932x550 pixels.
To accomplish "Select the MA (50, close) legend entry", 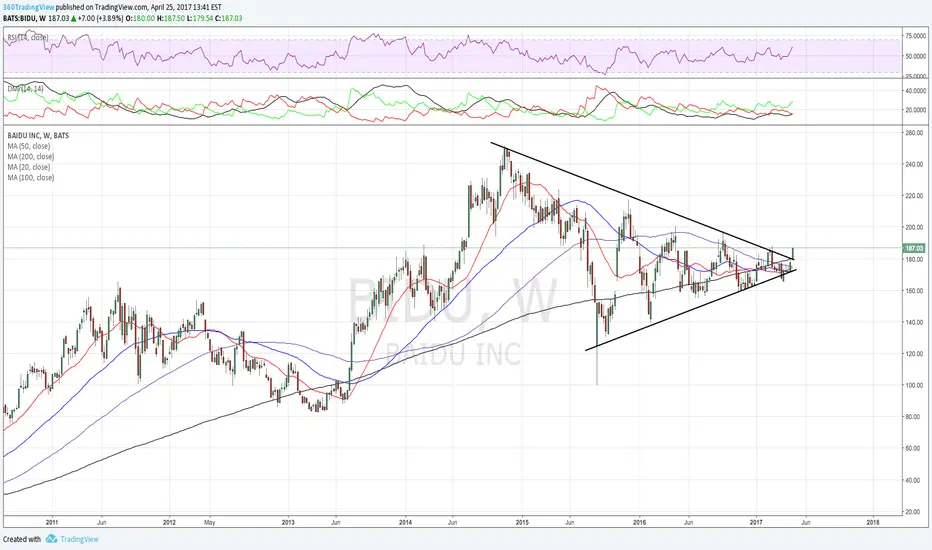I will 29,146.
